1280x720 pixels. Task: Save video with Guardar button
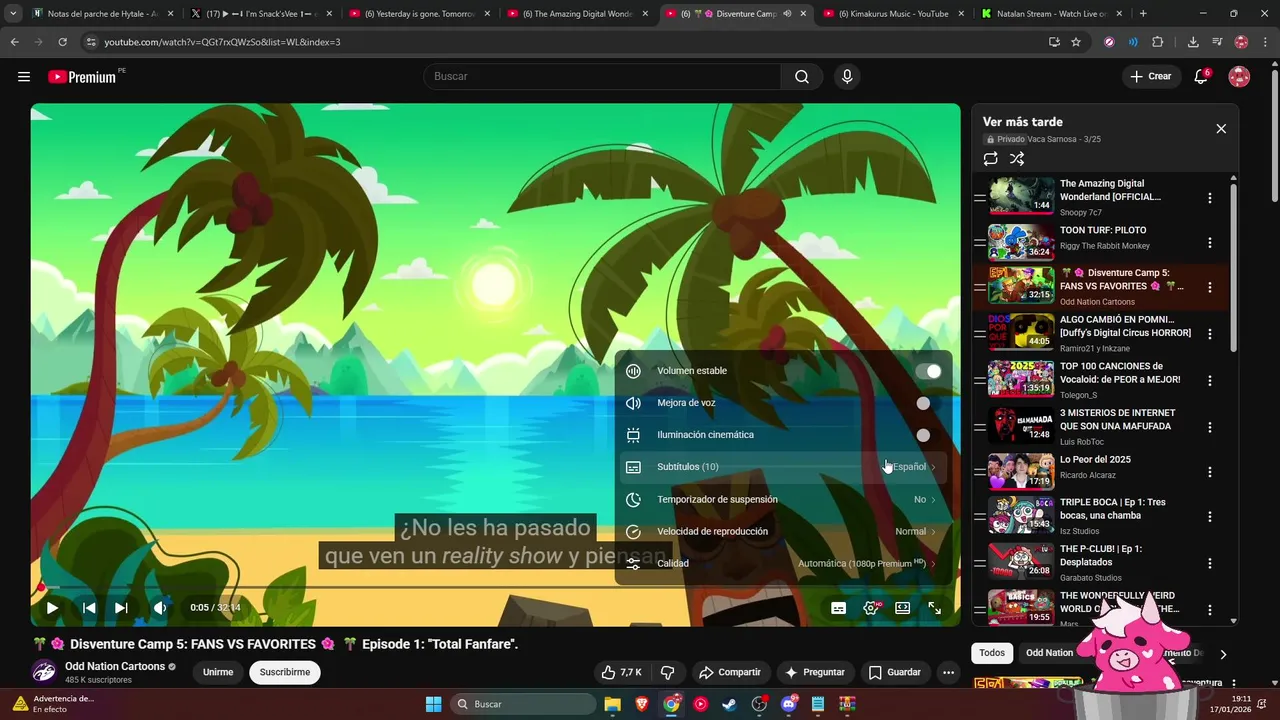895,672
